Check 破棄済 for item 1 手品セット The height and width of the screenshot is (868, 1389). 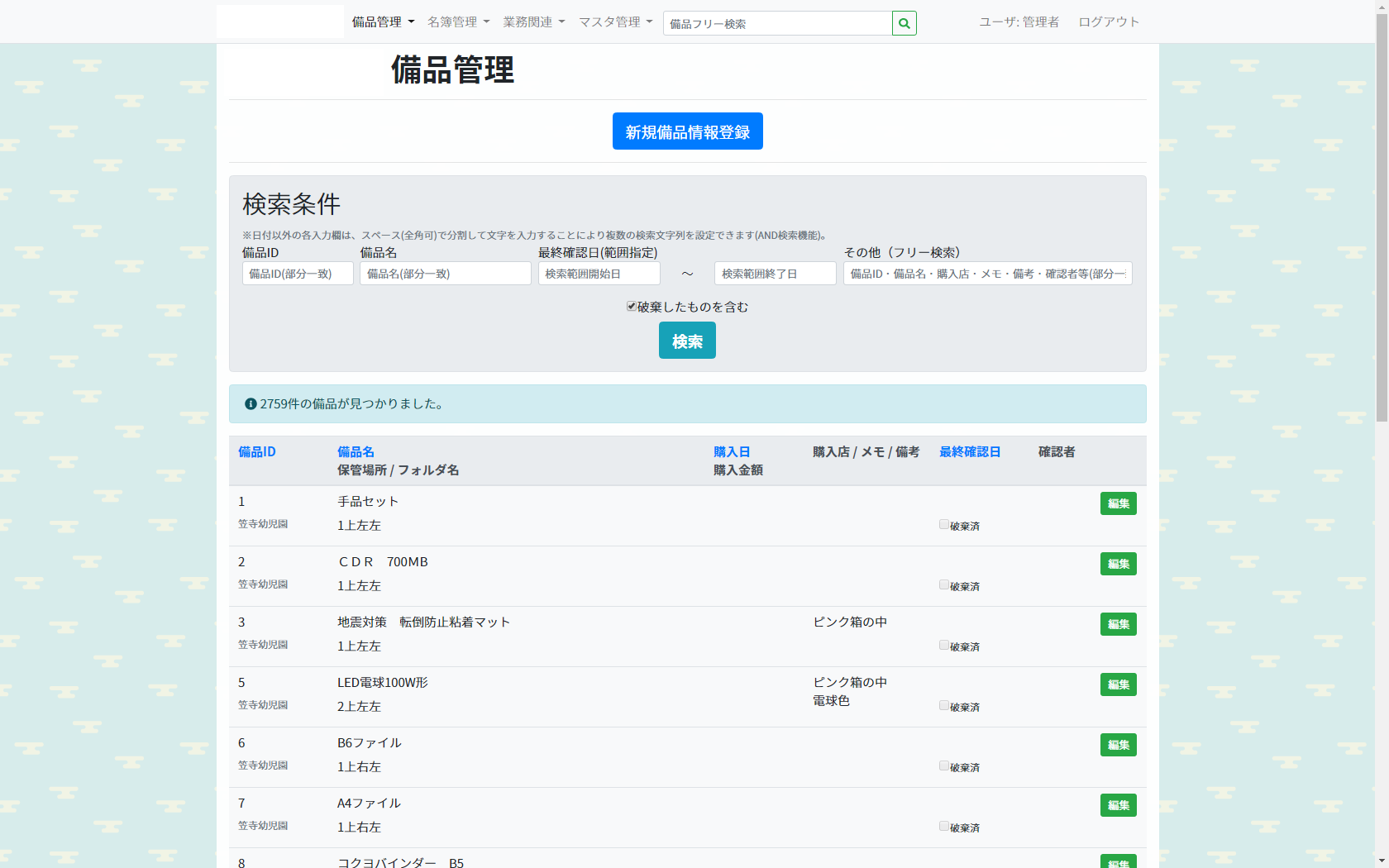pyautogui.click(x=944, y=524)
